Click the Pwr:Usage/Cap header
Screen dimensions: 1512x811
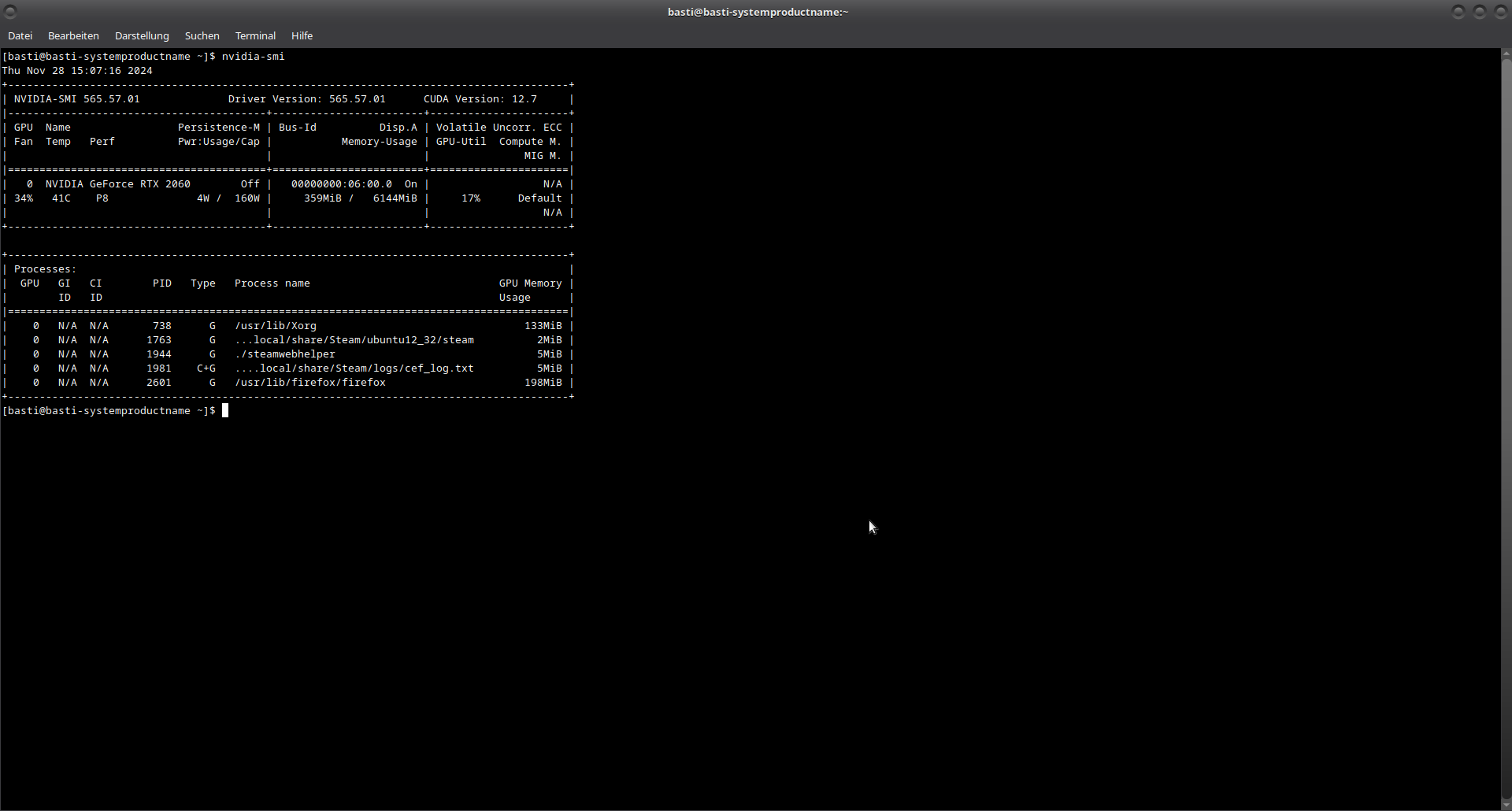[x=219, y=142]
